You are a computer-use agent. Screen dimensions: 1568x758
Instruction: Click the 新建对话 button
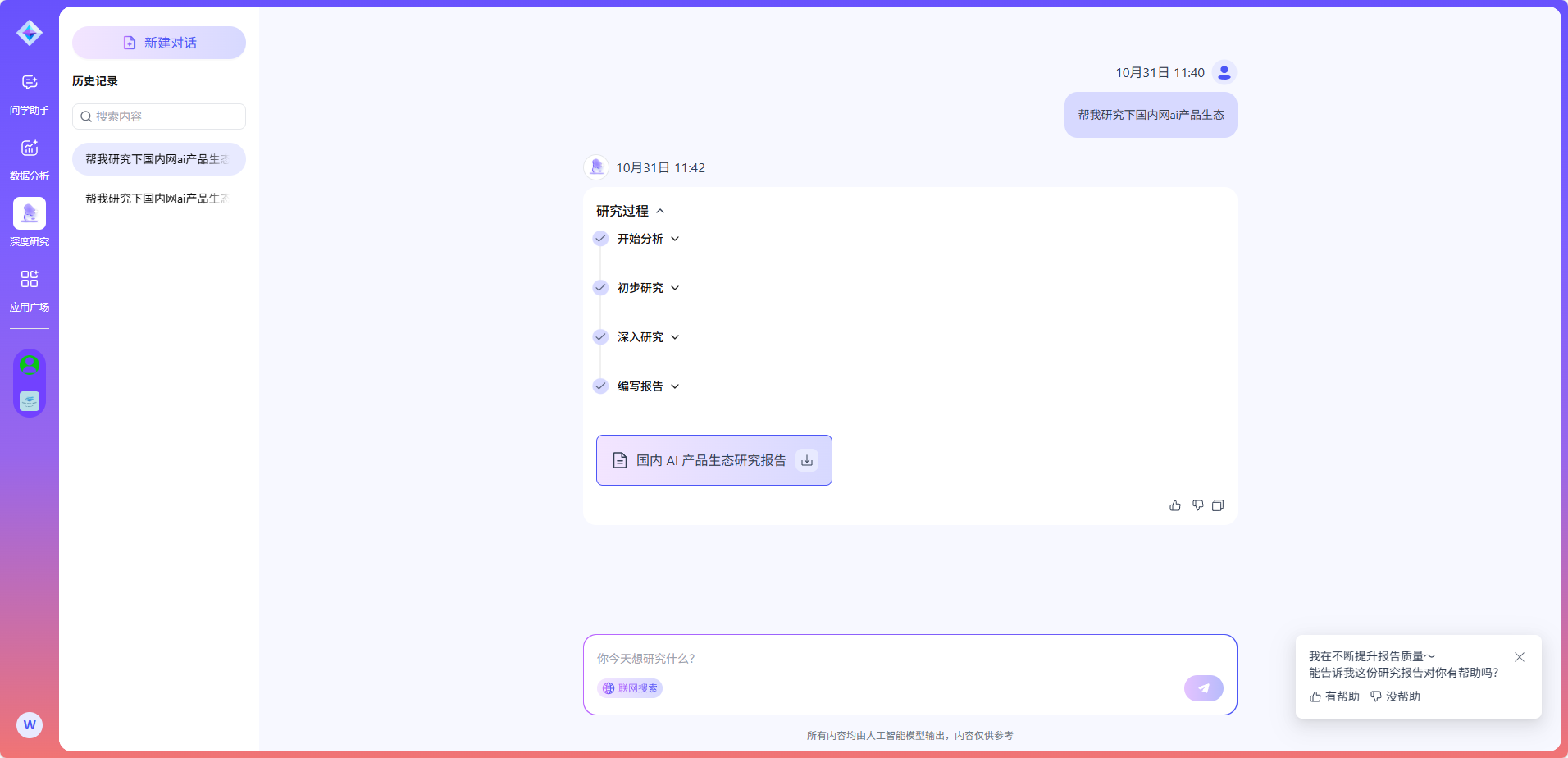(x=159, y=43)
